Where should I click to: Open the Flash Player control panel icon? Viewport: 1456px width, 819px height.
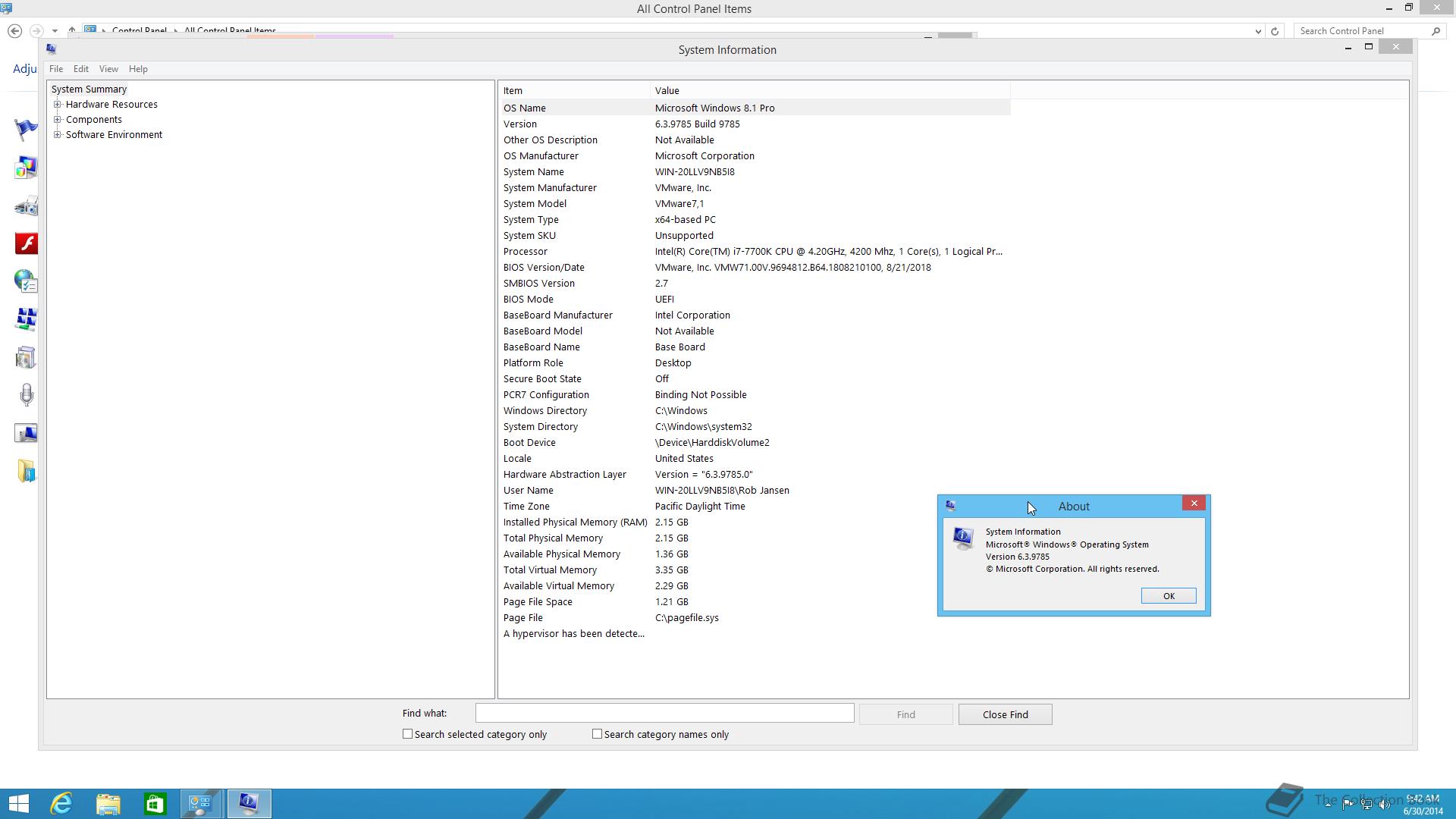pos(27,243)
